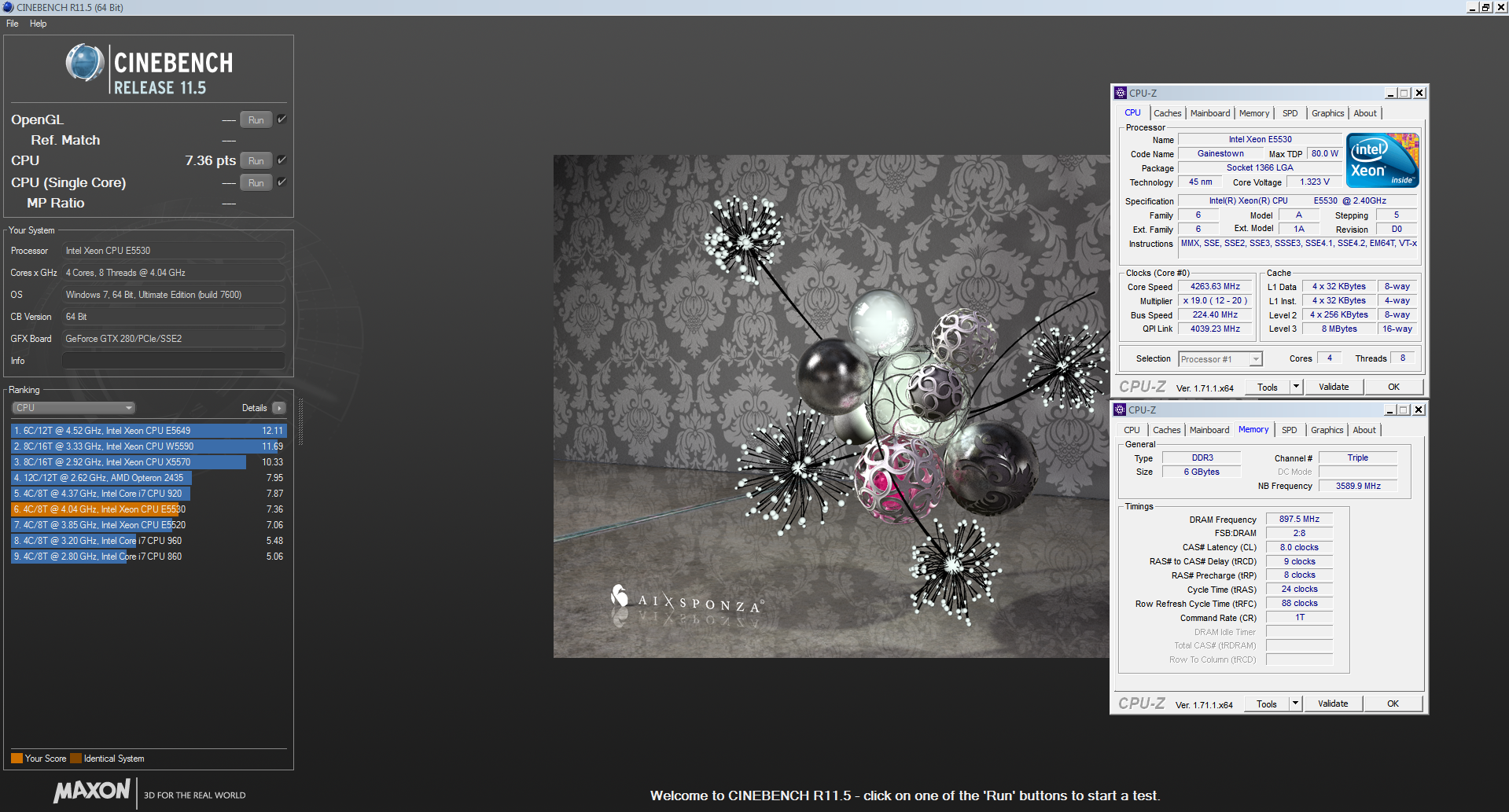Switch to About tab in upper CPU-Z
Image resolution: width=1509 pixels, height=812 pixels.
click(1364, 113)
